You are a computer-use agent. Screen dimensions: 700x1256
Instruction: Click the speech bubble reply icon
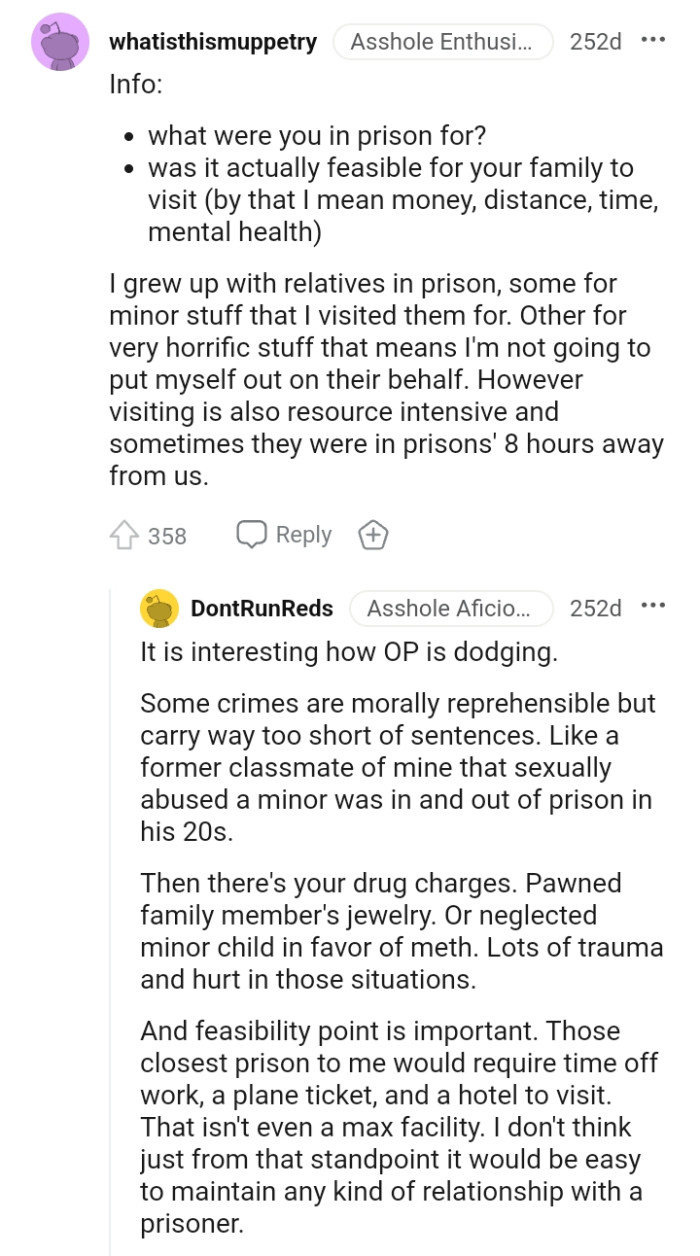point(252,535)
